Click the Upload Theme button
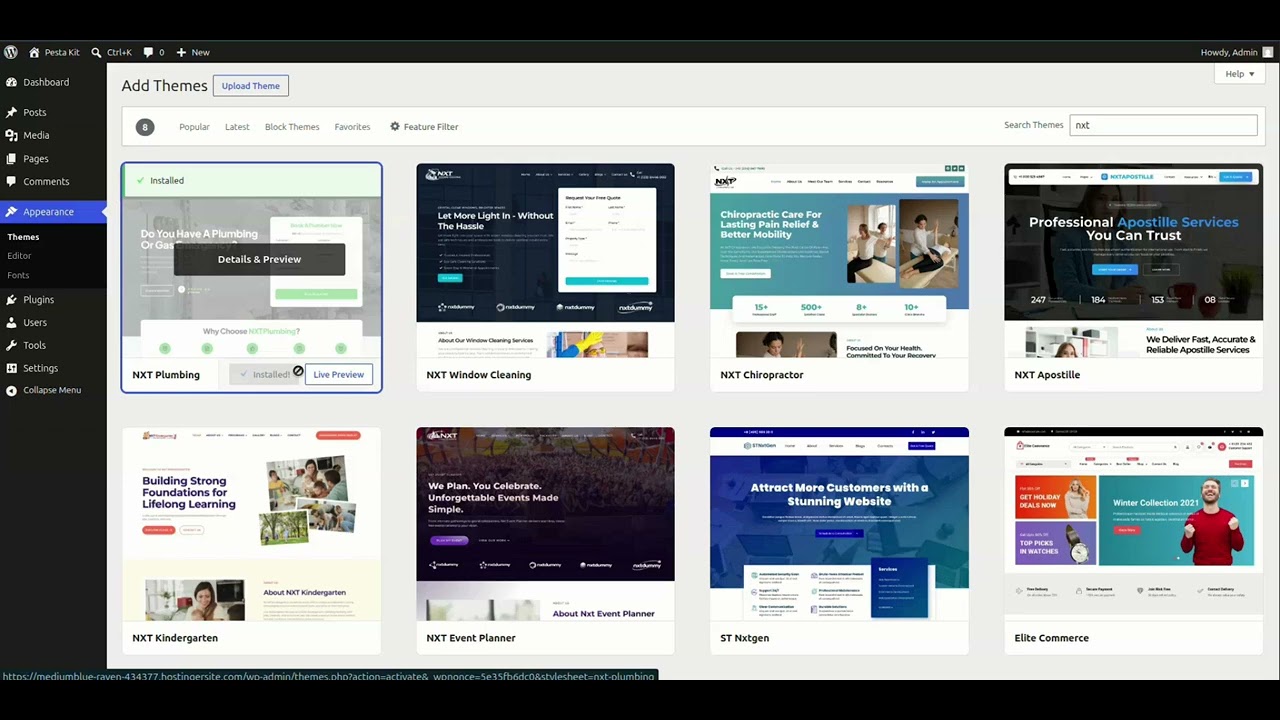This screenshot has height=720, width=1280. pos(251,86)
